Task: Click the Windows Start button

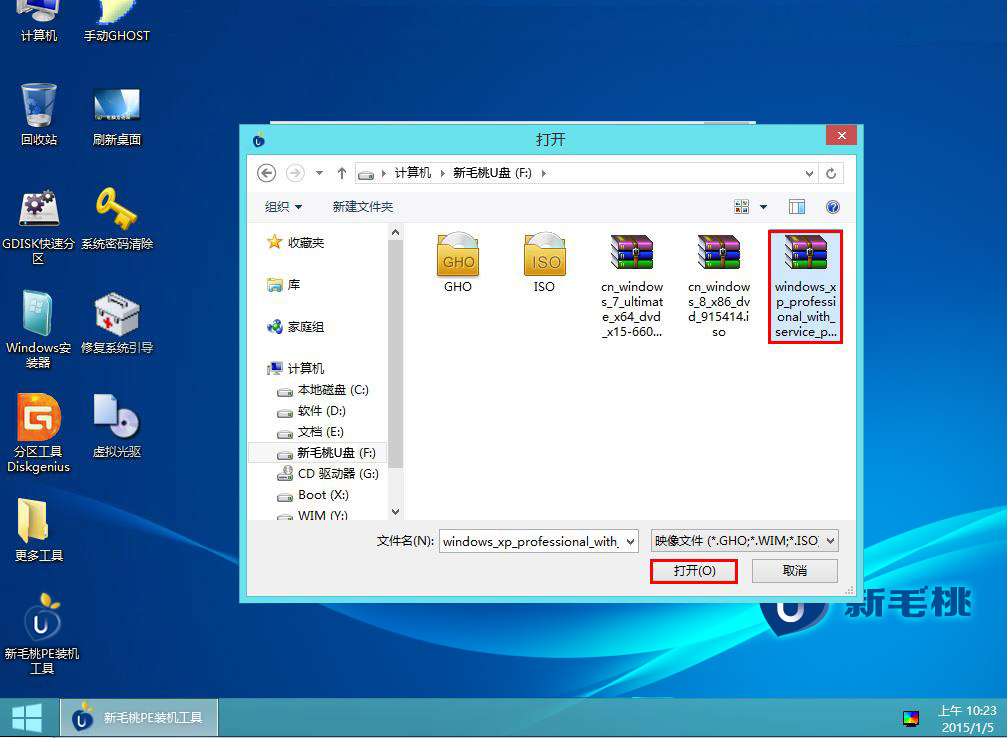Action: [x=27, y=717]
